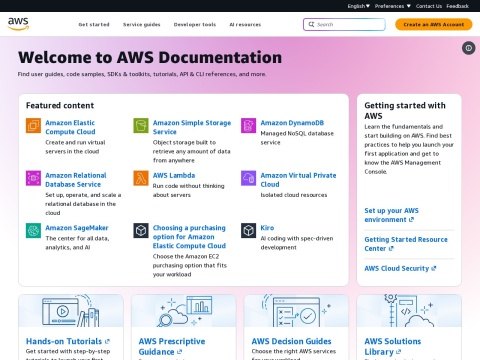Open Amazon Virtual Private Cloud link

pyautogui.click(x=298, y=180)
